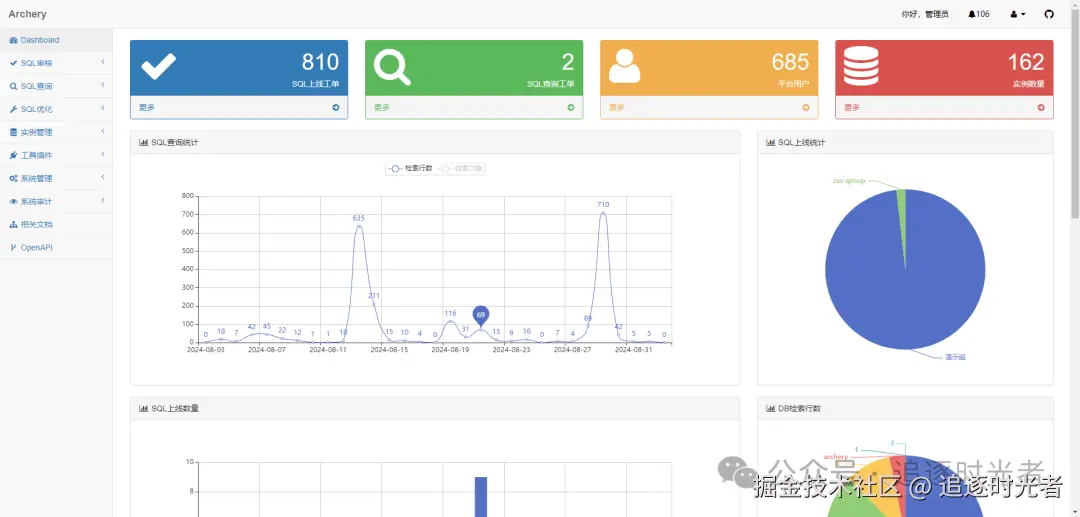Click the 系统管理 gears sidebar icon
The width and height of the screenshot is (1080, 517).
click(x=13, y=178)
